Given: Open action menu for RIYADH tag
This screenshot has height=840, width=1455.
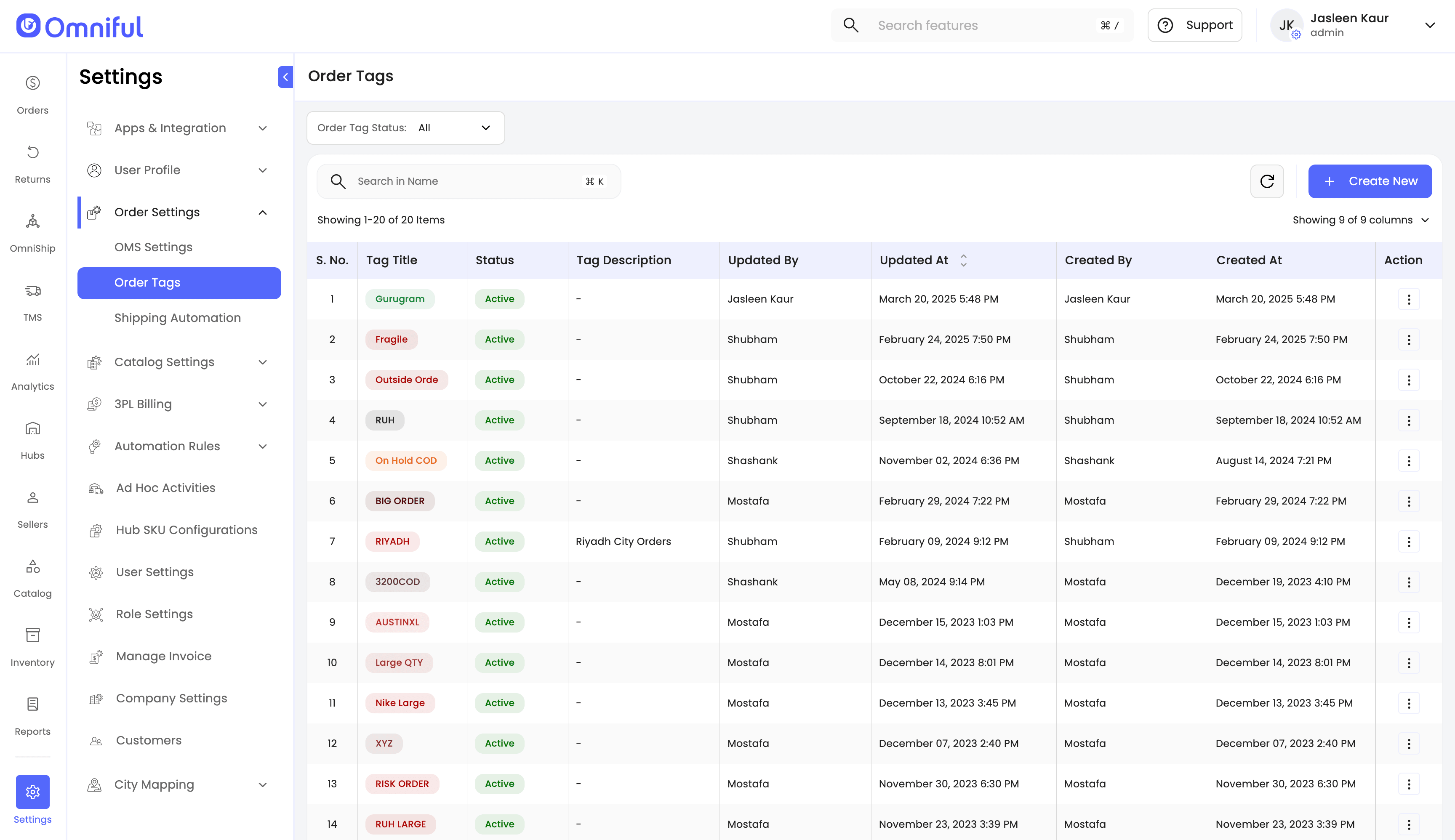Looking at the screenshot, I should coord(1408,541).
